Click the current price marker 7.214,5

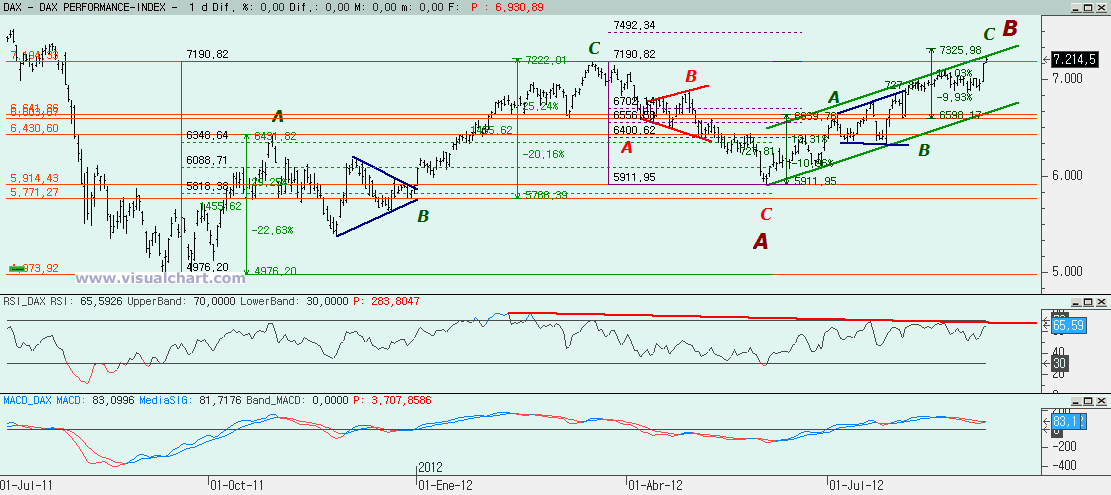tap(1074, 59)
